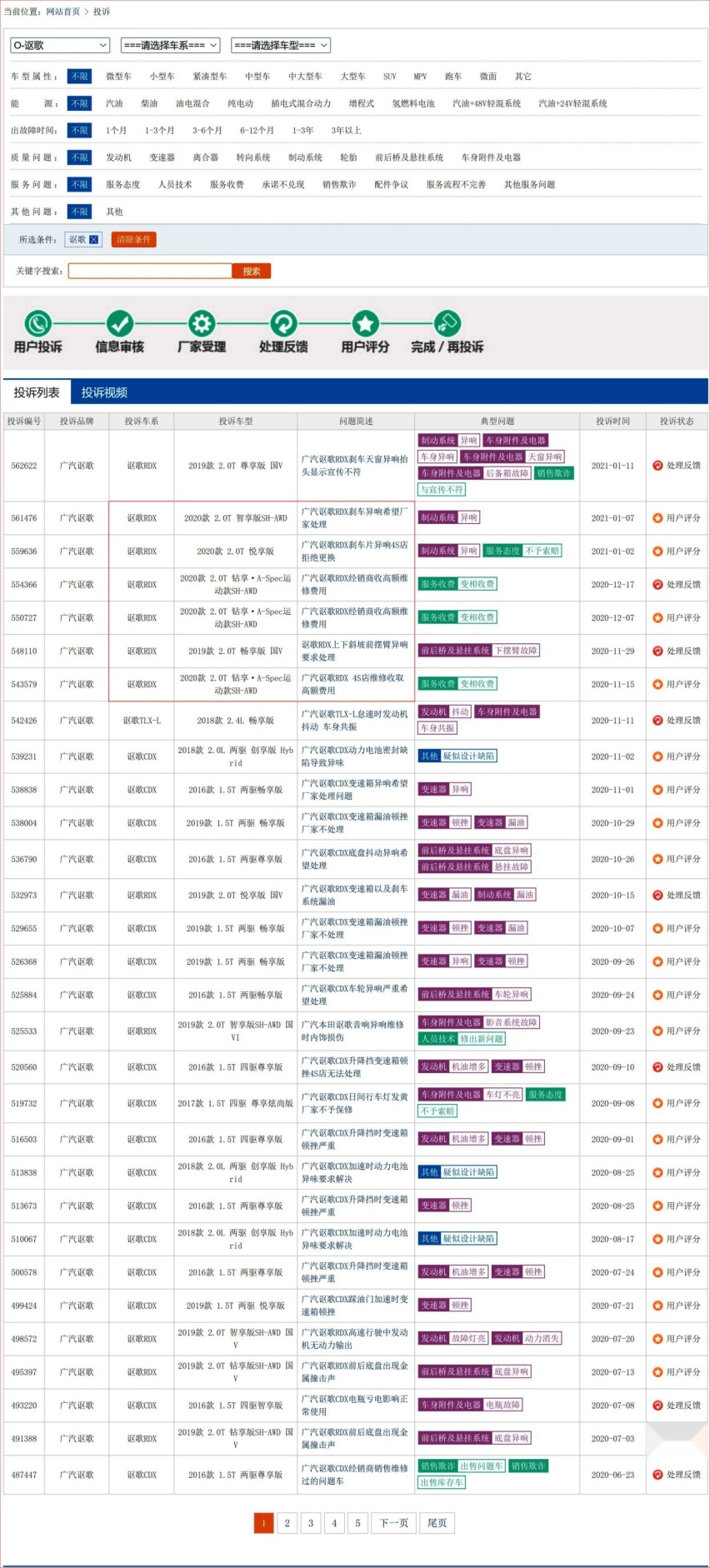This screenshot has height=1568, width=710.
Task: Select 不限 for 质量问题 filter
Action: click(80, 157)
